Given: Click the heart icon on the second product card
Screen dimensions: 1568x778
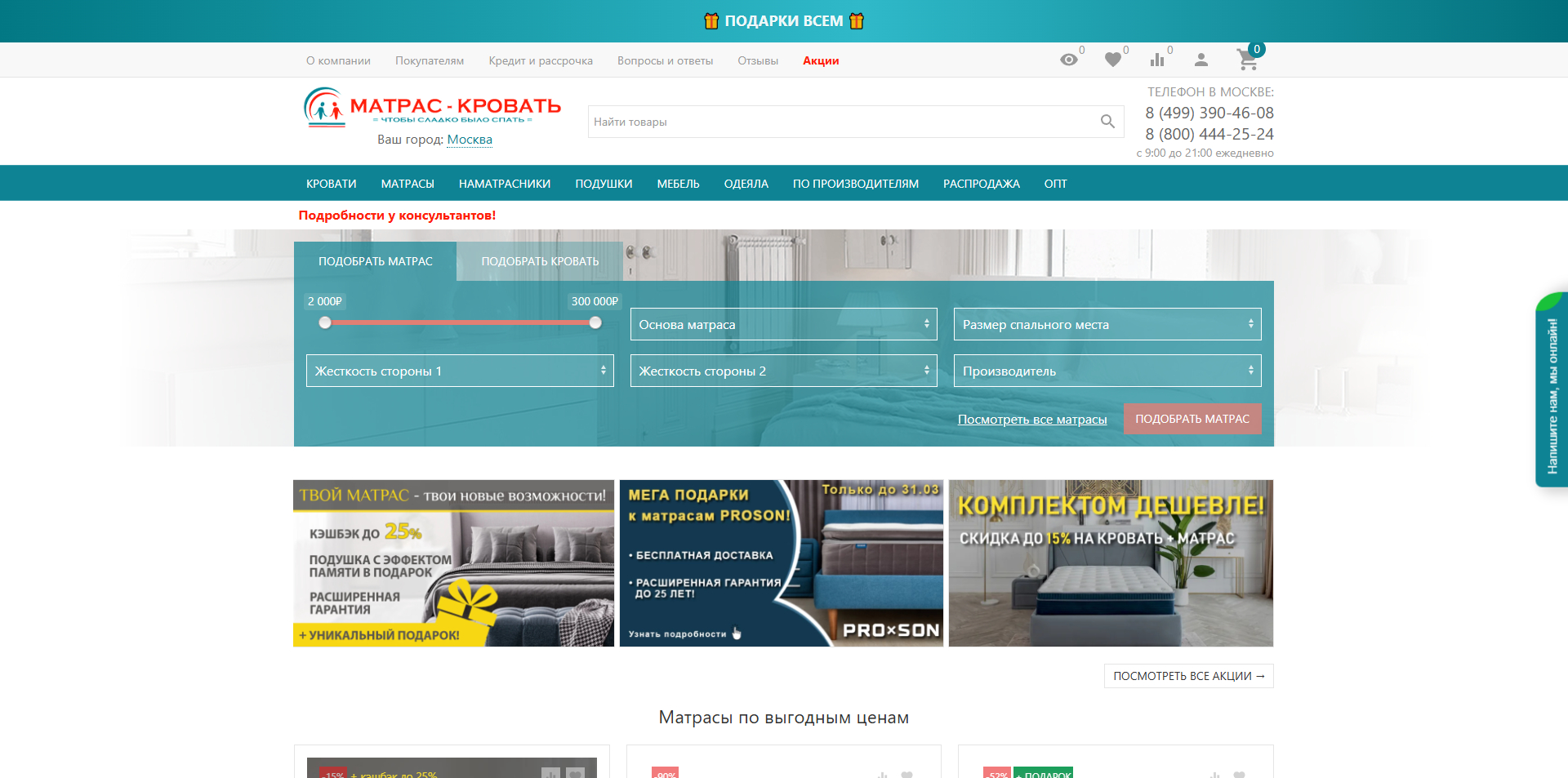Looking at the screenshot, I should [x=908, y=774].
